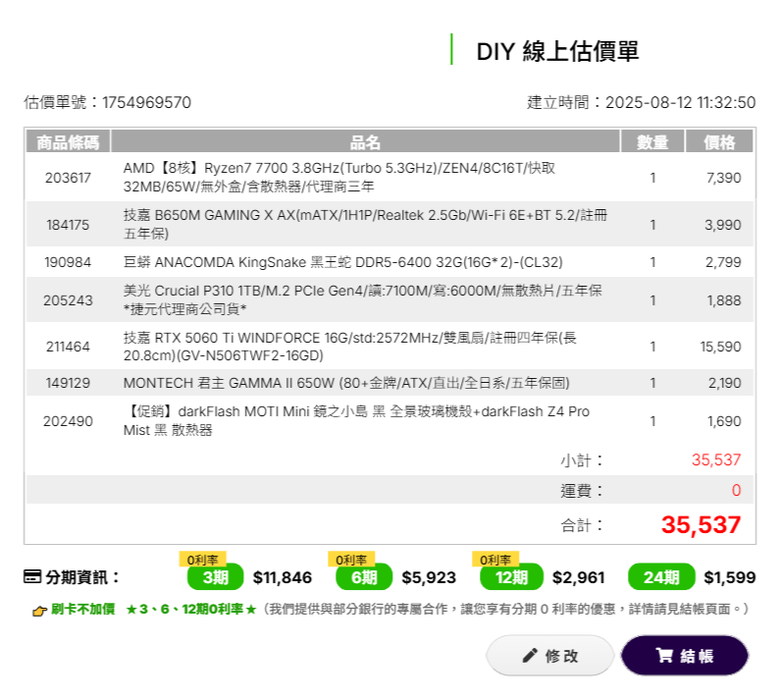780x700 pixels.
Task: Select the 3期 installment badge
Action: click(x=215, y=577)
